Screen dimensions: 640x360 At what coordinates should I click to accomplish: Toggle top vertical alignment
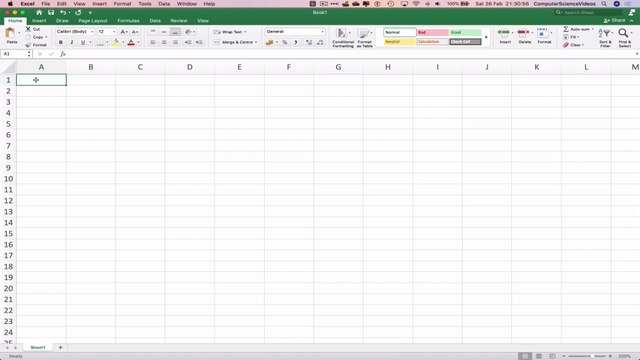pyautogui.click(x=153, y=32)
